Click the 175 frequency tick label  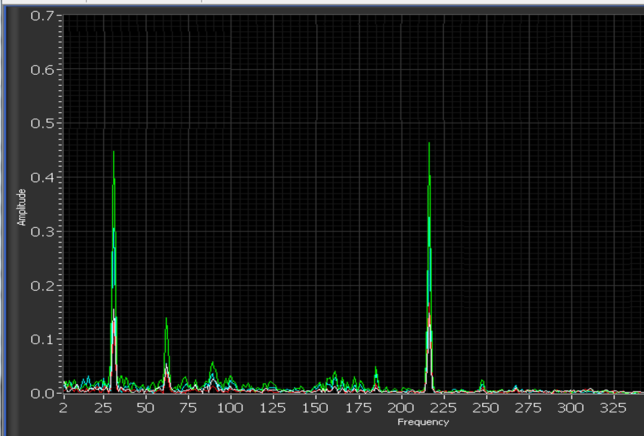(358, 408)
